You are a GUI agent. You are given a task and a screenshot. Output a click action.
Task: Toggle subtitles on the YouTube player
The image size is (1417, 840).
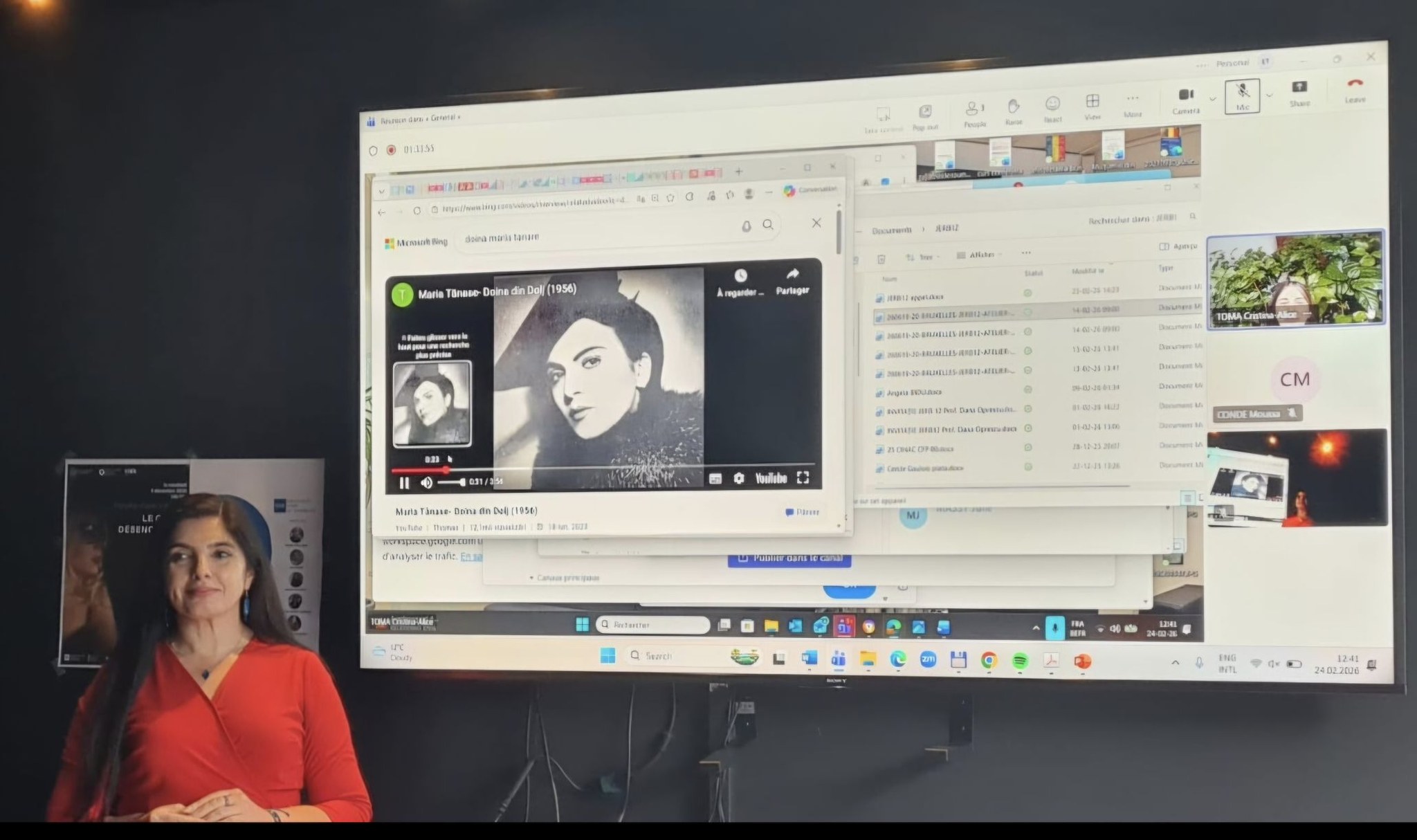(x=715, y=478)
